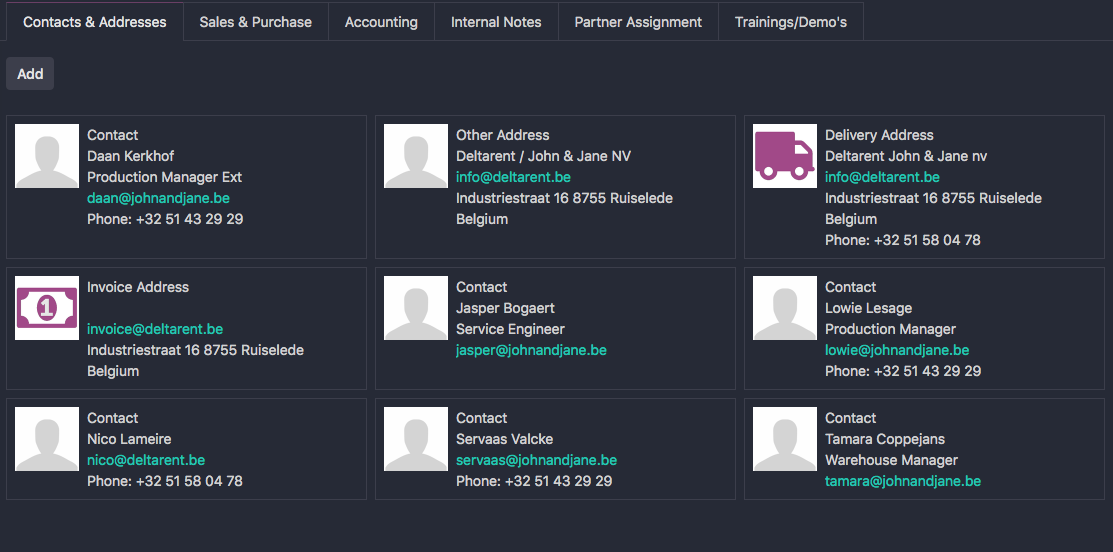Go to the Internal Notes tab

click(496, 22)
